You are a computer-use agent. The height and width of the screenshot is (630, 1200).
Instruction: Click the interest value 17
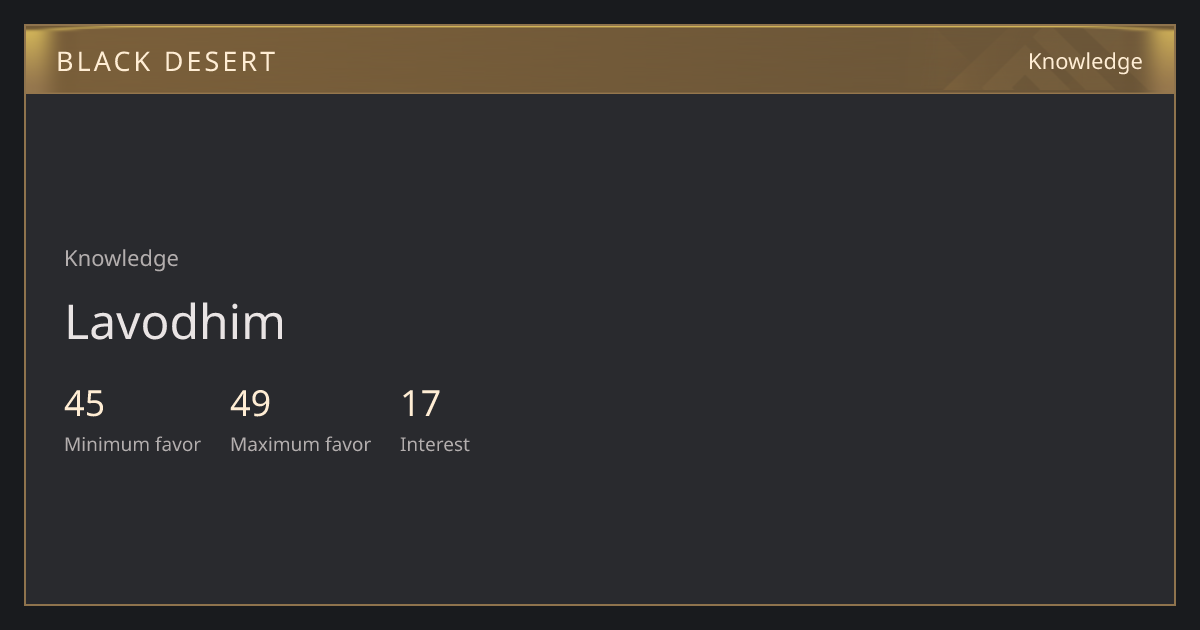click(x=421, y=404)
